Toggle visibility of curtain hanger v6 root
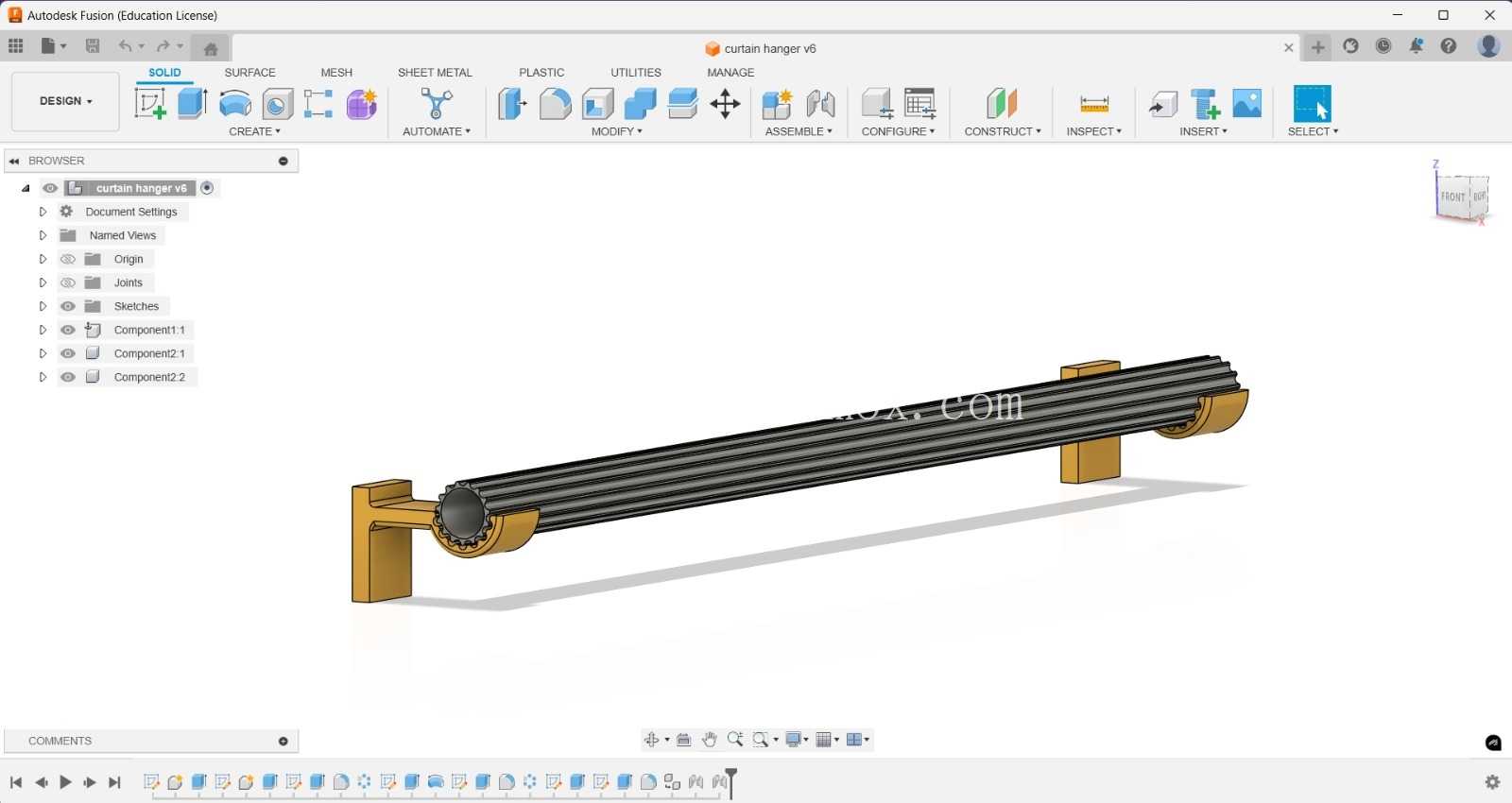 (x=50, y=188)
